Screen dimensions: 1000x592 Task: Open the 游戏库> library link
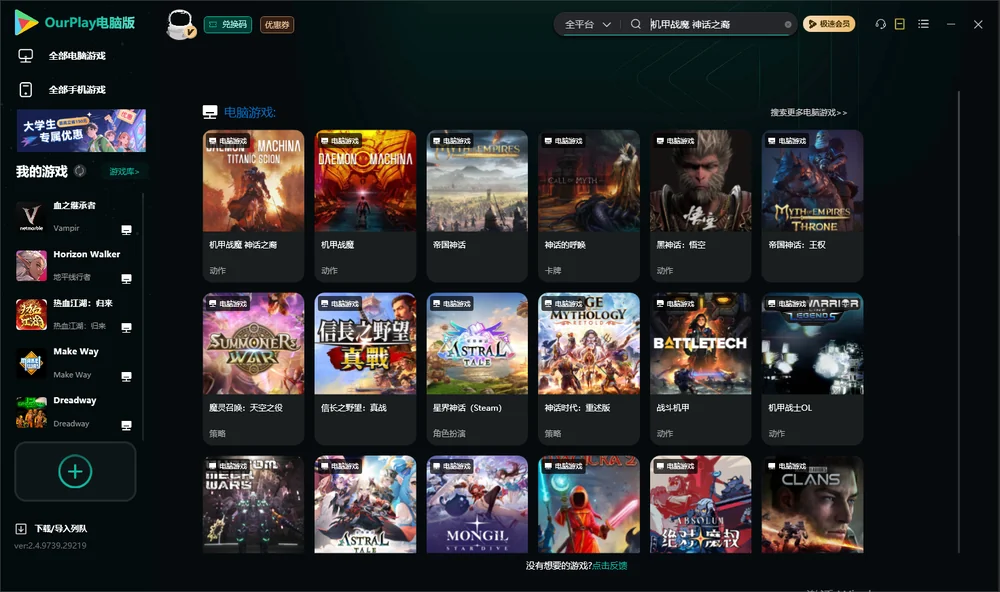click(x=124, y=172)
